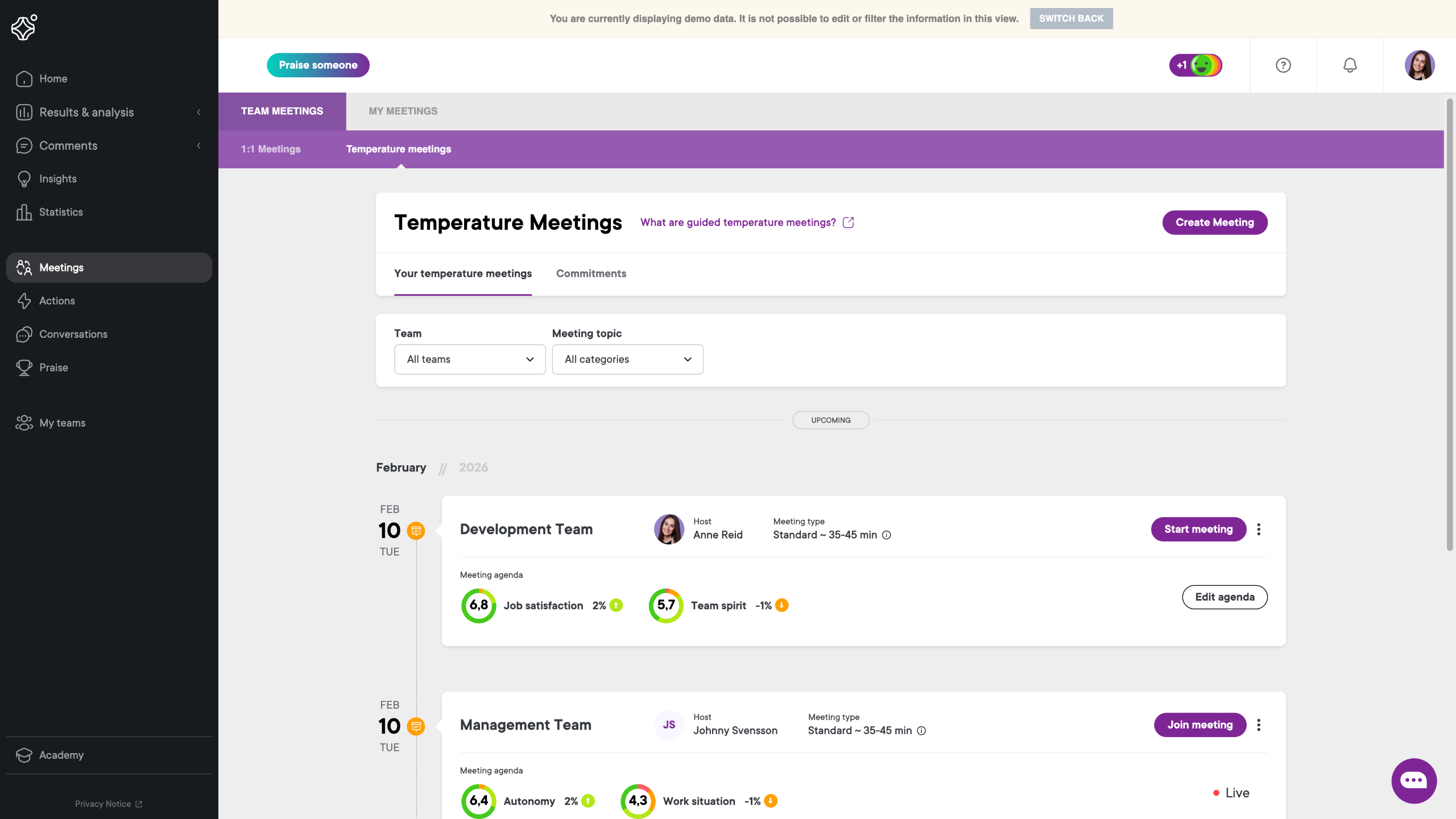Open Statistics in the sidebar
Image resolution: width=1456 pixels, height=819 pixels.
coord(61,212)
